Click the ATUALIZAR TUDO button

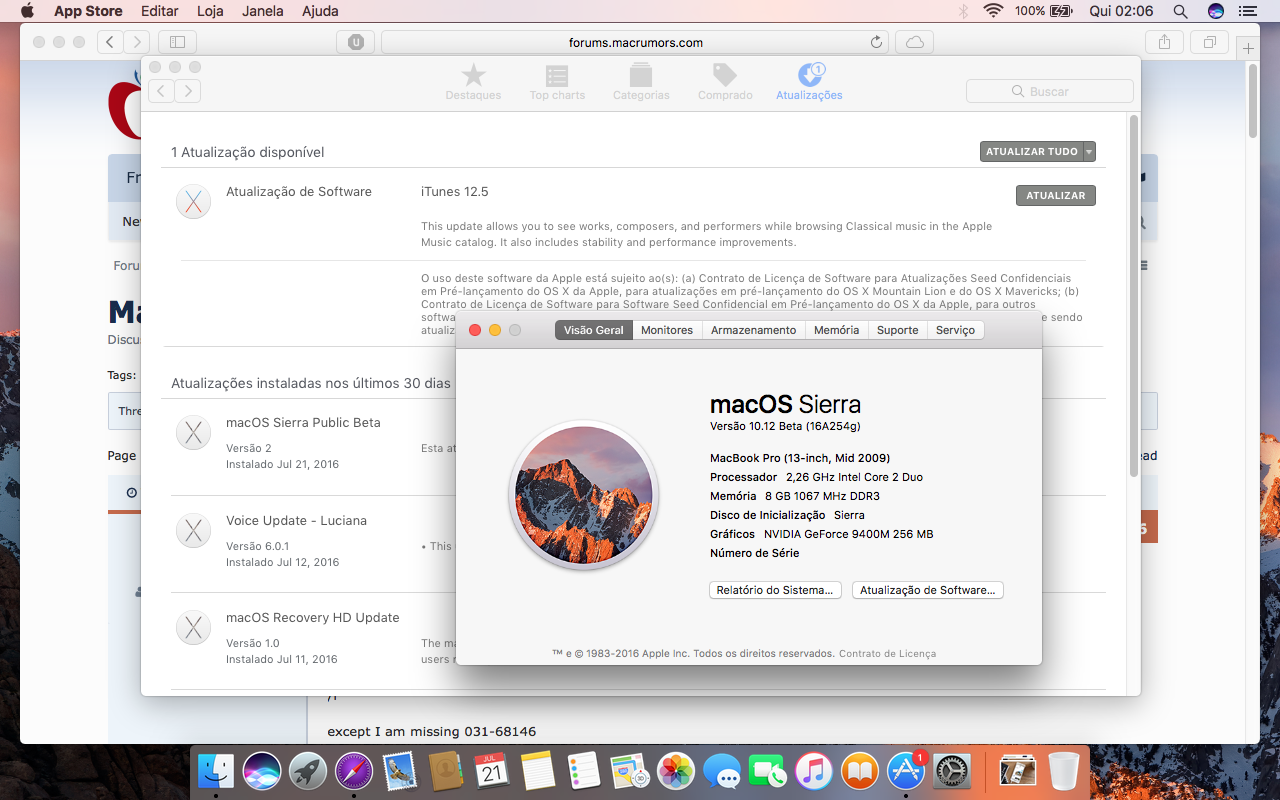tap(1031, 152)
